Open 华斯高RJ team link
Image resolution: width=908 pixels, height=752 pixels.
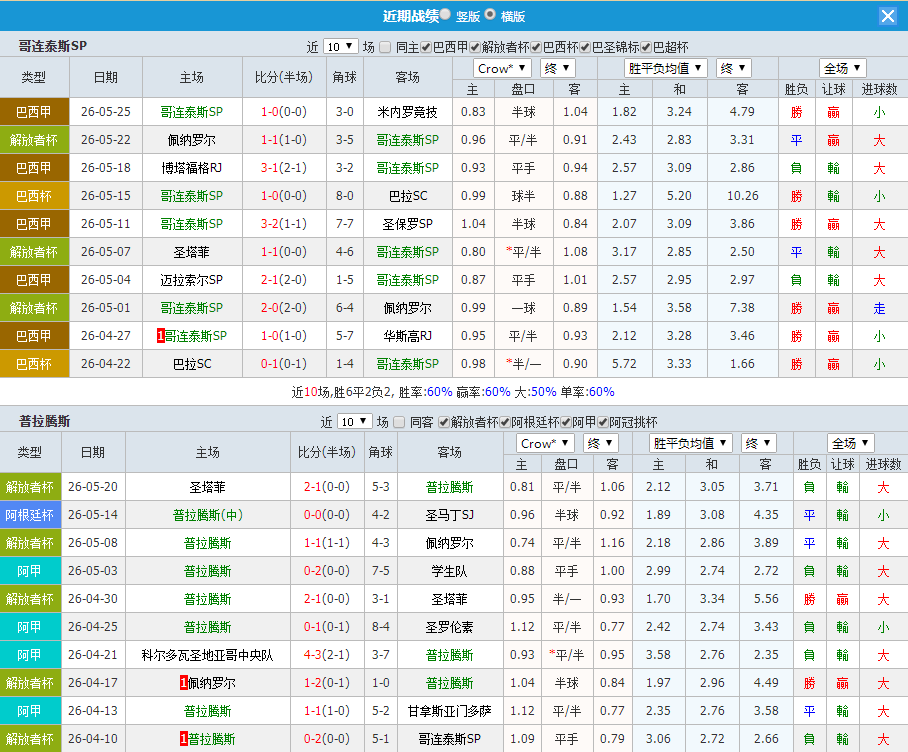coord(407,336)
